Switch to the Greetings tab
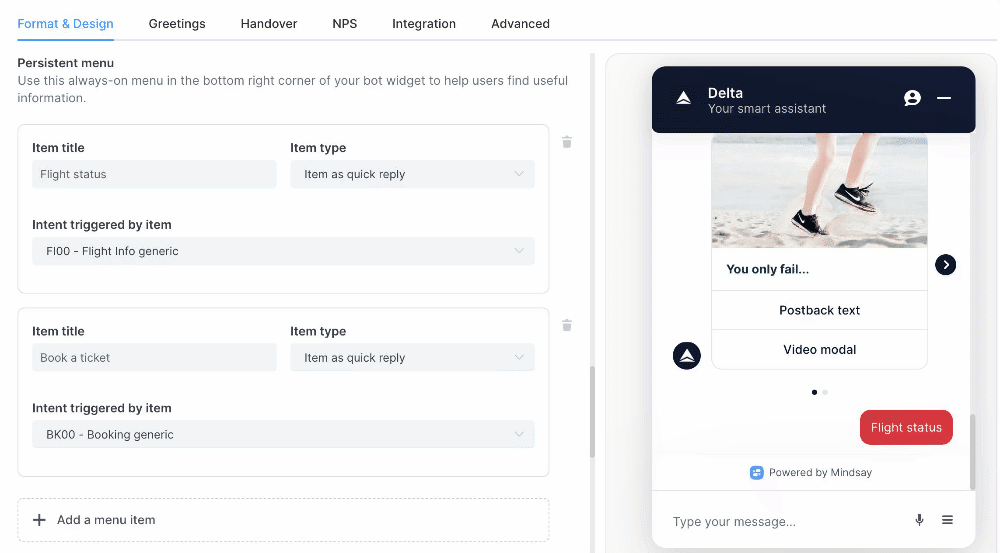Screen dimensions: 1000x553 pos(177,24)
